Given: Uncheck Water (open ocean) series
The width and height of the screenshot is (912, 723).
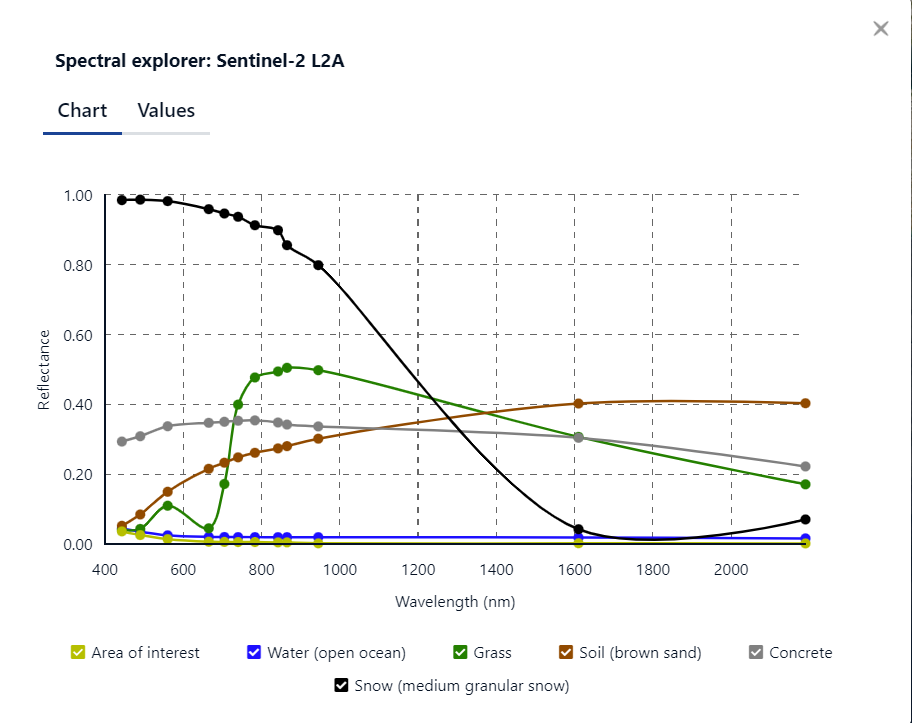Looking at the screenshot, I should click(254, 653).
